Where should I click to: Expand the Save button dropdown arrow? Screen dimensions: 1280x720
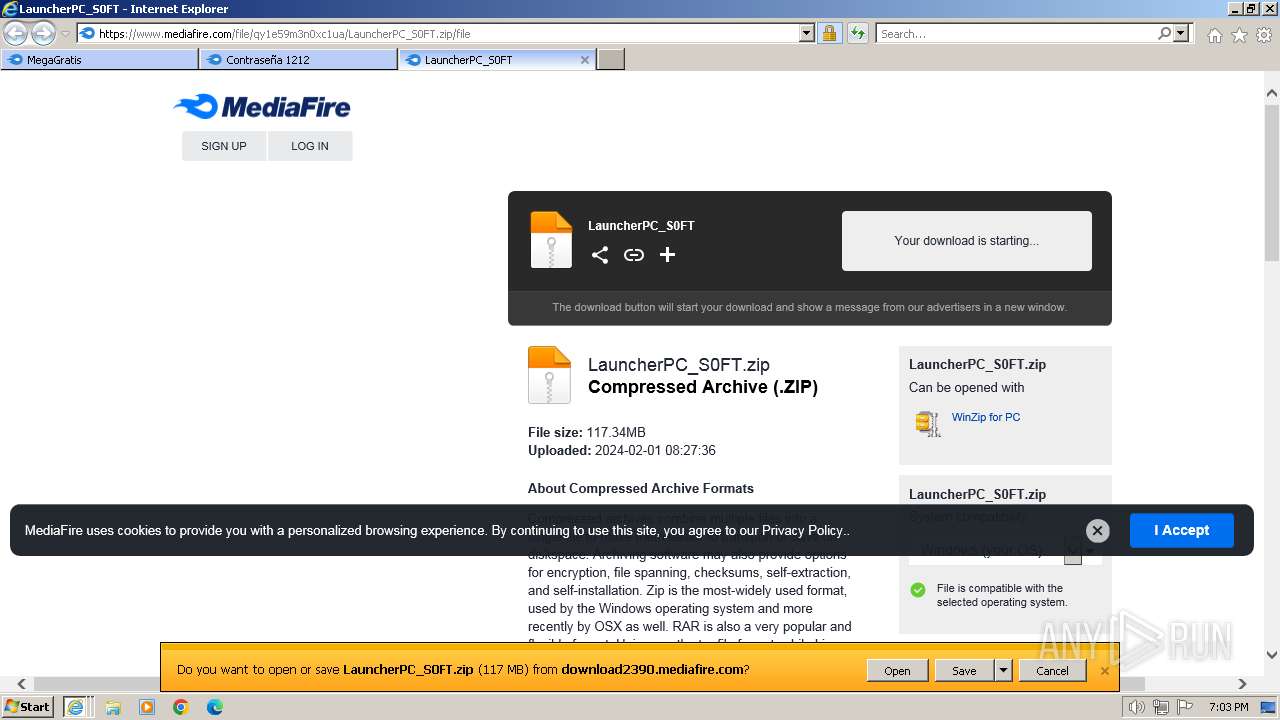[1004, 671]
